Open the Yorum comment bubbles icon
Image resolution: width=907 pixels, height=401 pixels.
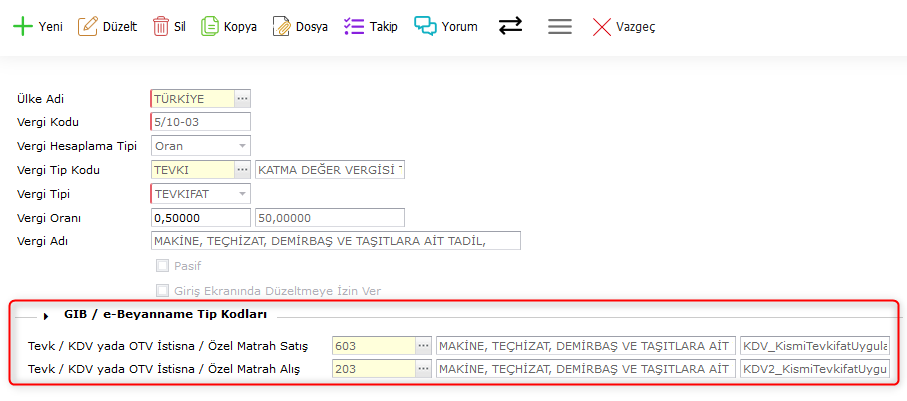tap(426, 27)
